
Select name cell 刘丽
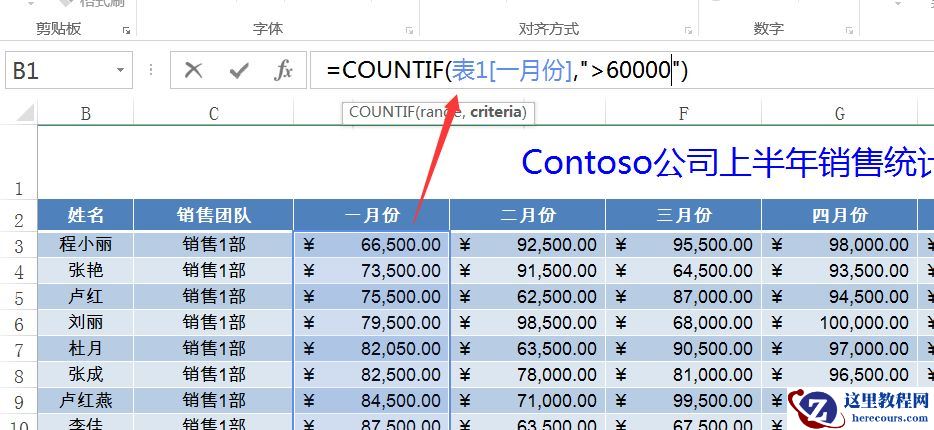click(x=86, y=323)
